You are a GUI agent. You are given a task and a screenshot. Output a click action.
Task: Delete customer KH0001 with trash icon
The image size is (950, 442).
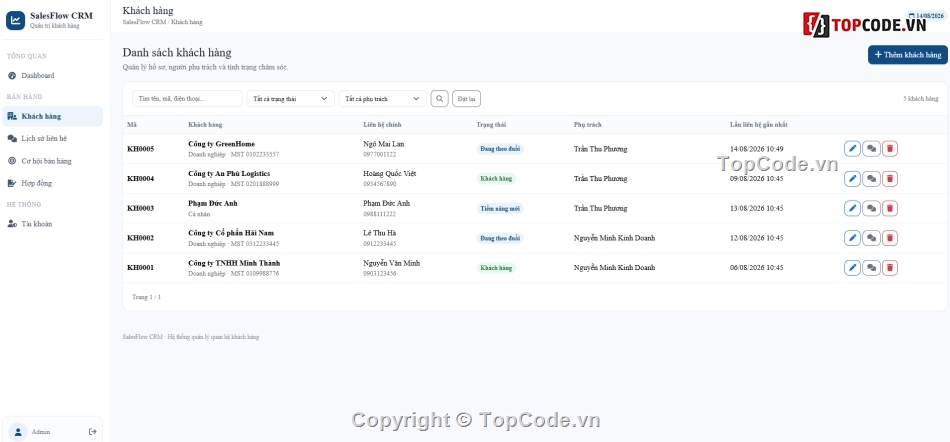pyautogui.click(x=889, y=268)
